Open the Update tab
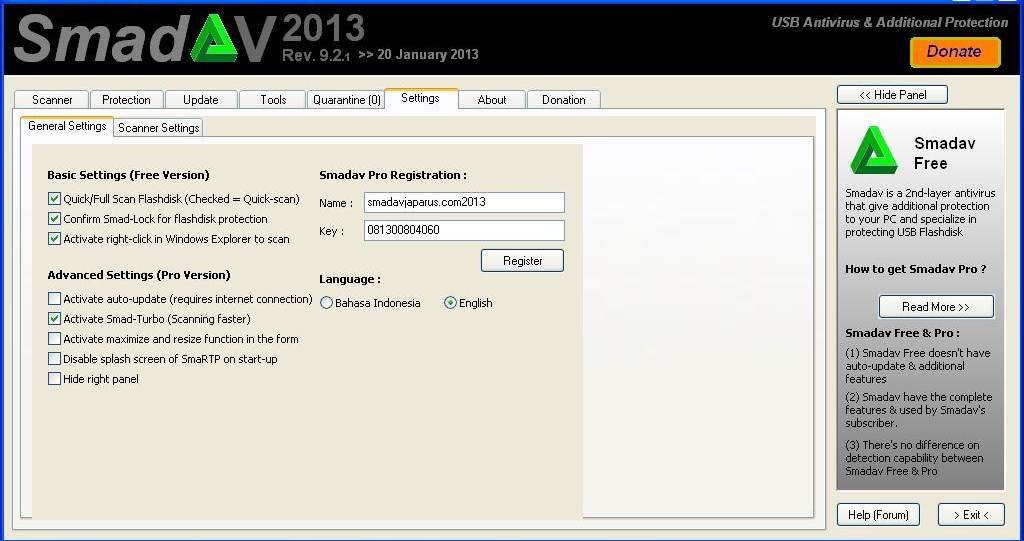Viewport: 1024px width, 541px height. tap(200, 99)
